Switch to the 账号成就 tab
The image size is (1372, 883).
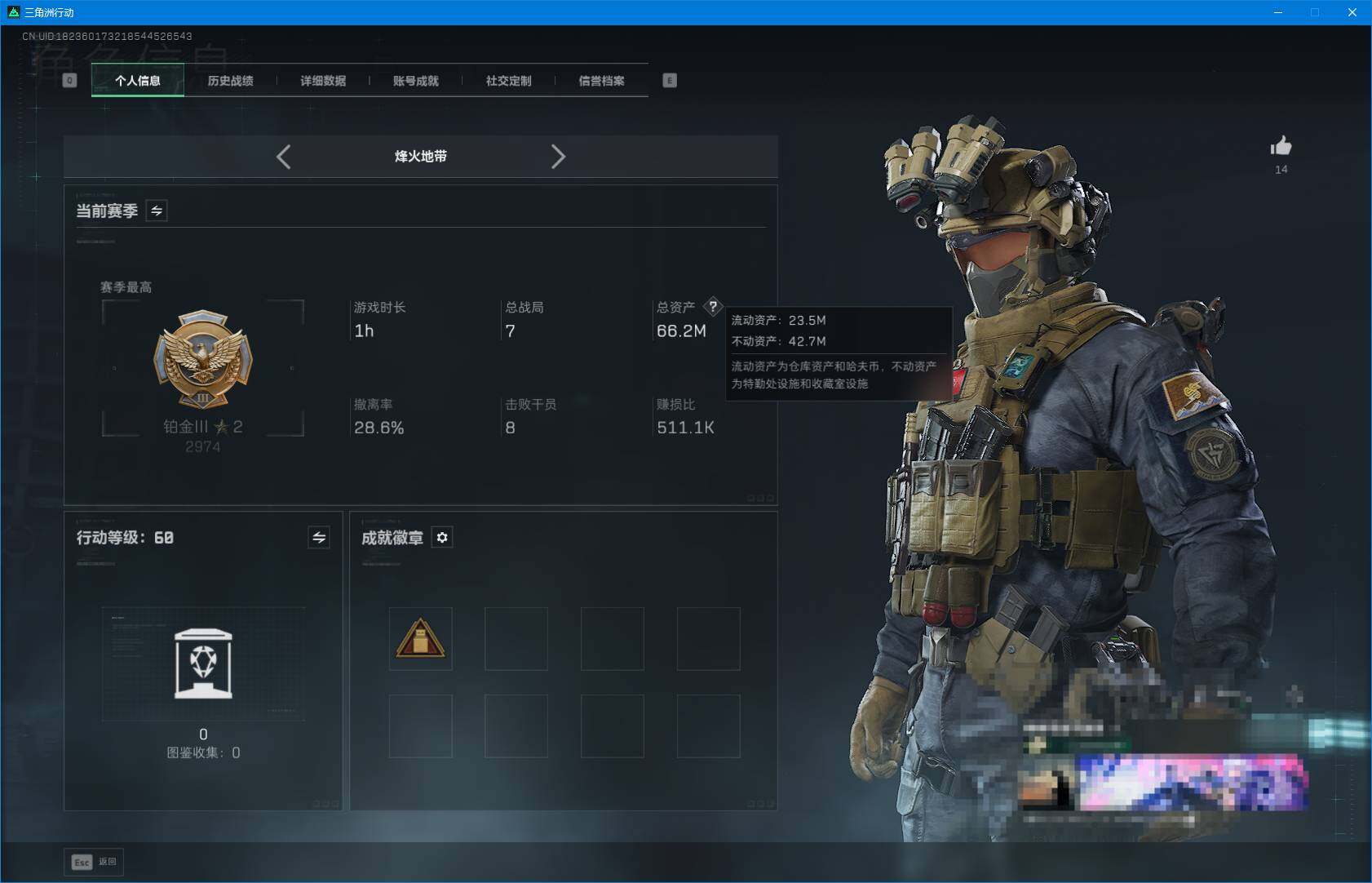417,80
